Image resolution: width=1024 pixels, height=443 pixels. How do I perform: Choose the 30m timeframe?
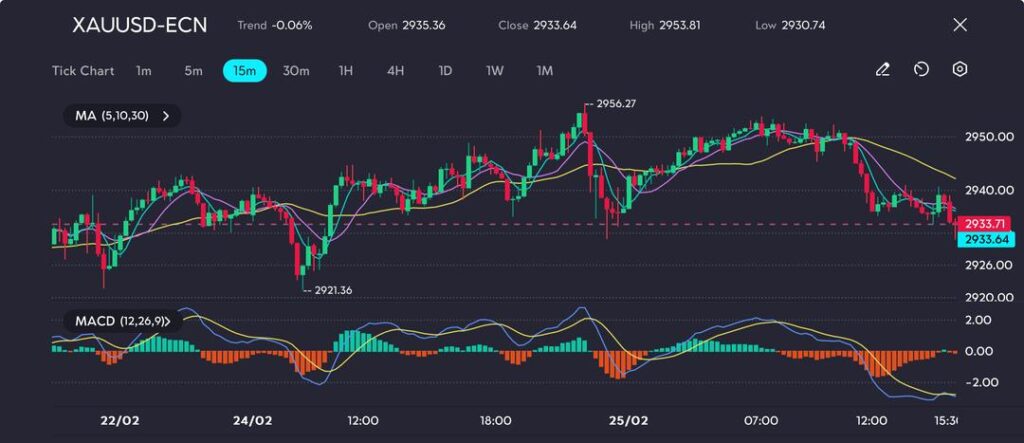point(296,71)
